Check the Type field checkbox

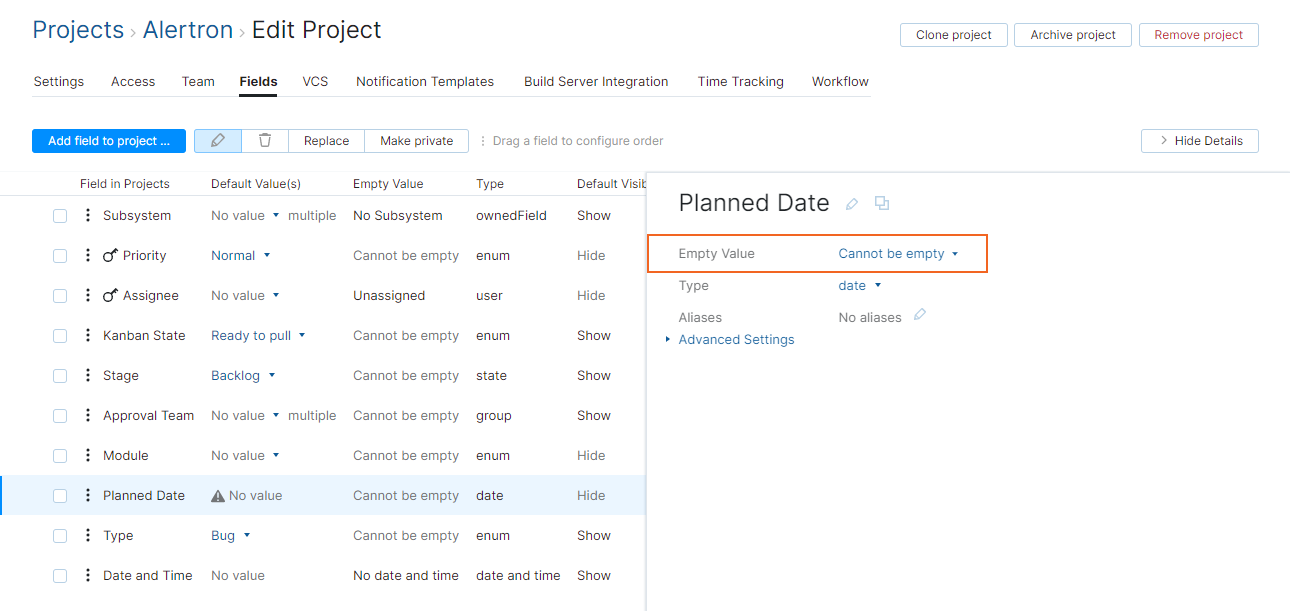pyautogui.click(x=60, y=536)
